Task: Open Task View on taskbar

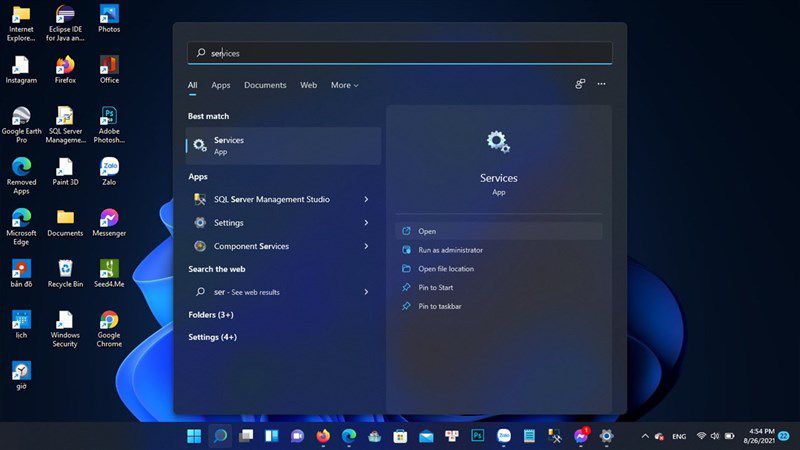Action: pos(246,436)
